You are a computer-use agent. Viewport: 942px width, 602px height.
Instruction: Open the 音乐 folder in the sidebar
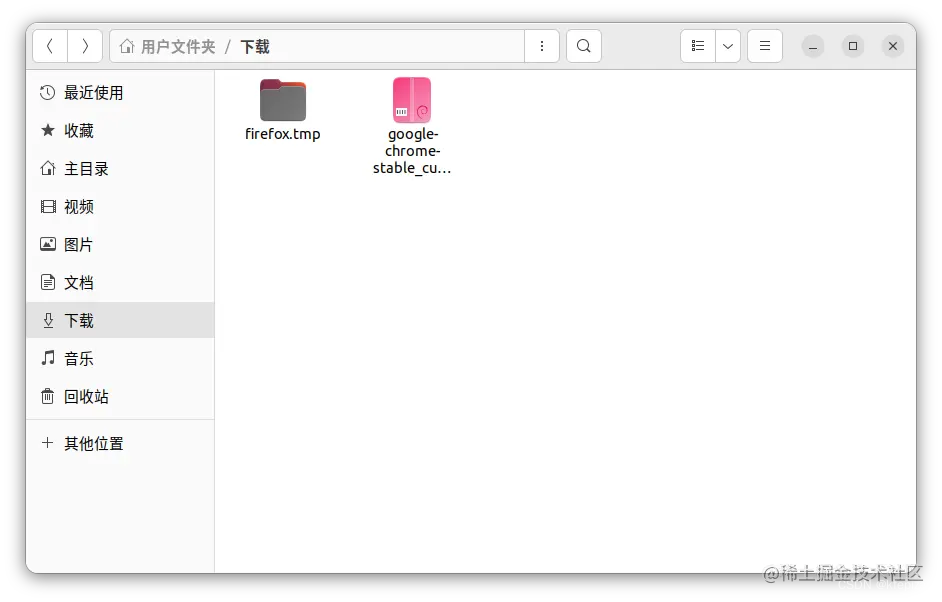pos(120,359)
